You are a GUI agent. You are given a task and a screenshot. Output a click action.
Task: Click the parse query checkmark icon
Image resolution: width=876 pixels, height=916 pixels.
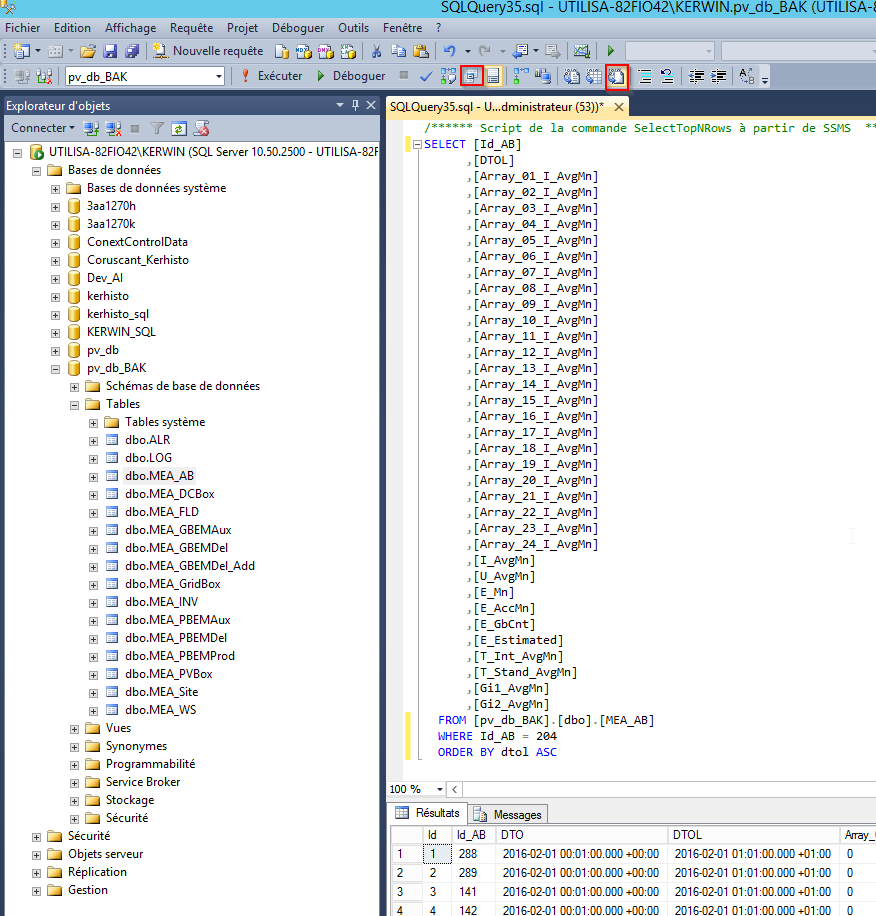click(x=425, y=76)
